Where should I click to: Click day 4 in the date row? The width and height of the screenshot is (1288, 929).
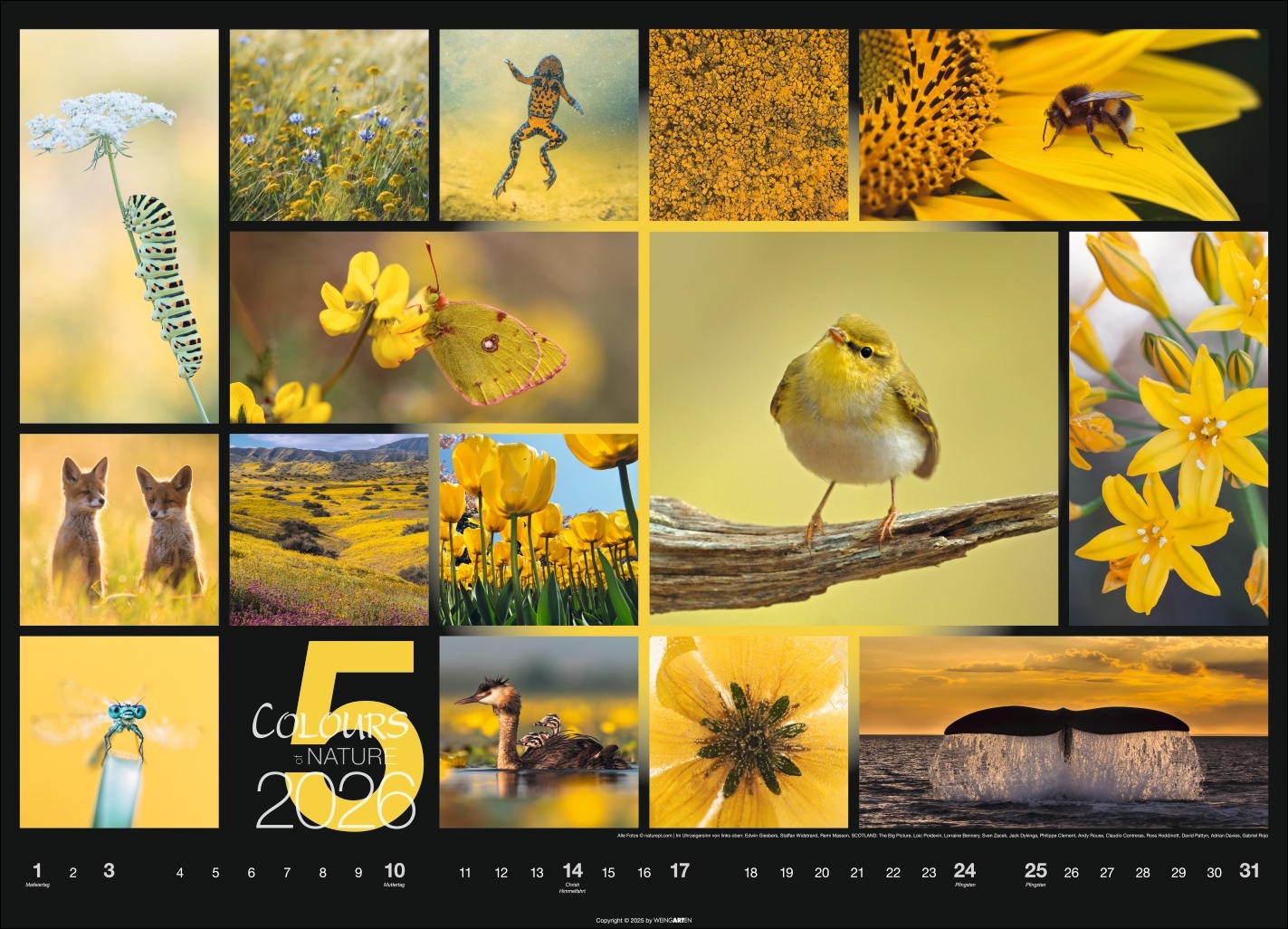(x=180, y=873)
